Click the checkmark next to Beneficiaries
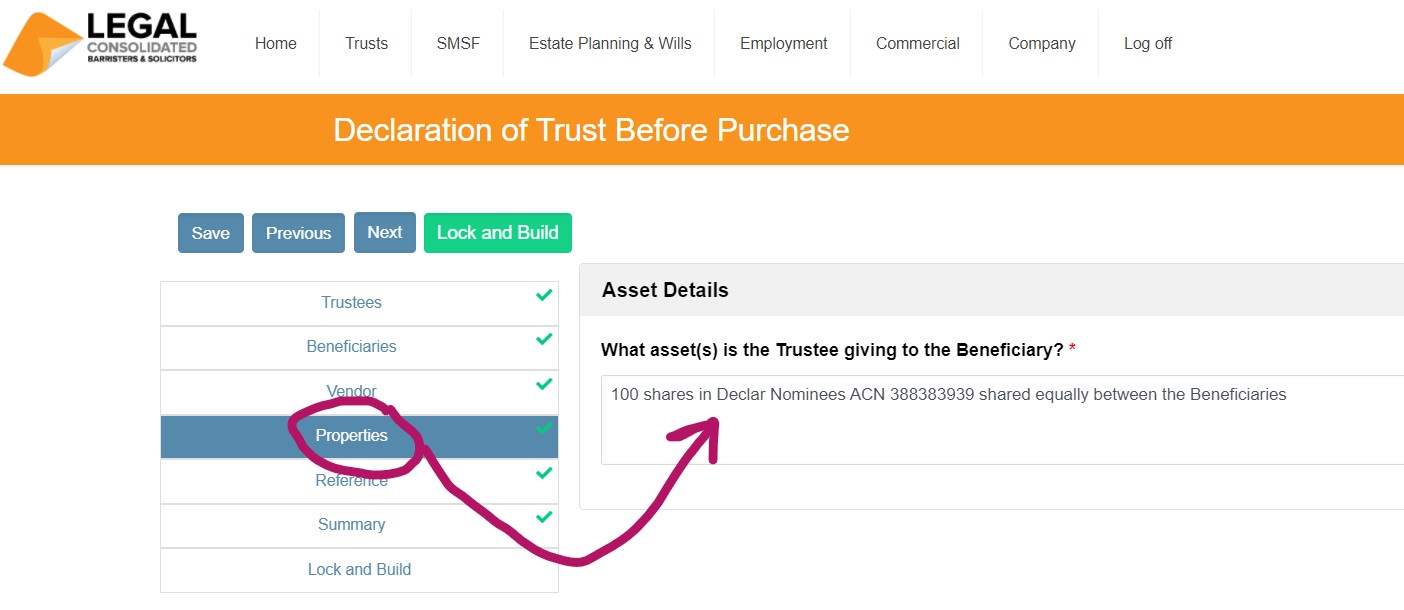Image resolution: width=1404 pixels, height=610 pixels. tap(544, 339)
